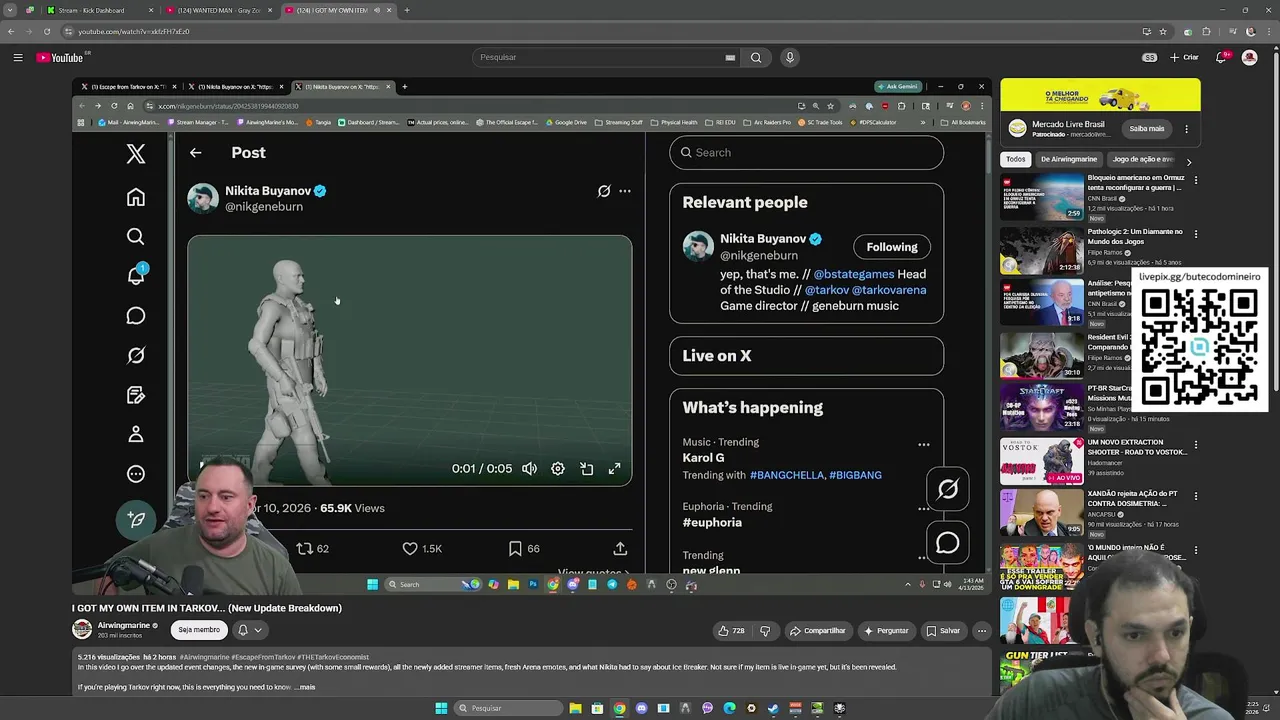
Task: Select the De Airwingmarine filter chip
Action: pyautogui.click(x=1069, y=159)
